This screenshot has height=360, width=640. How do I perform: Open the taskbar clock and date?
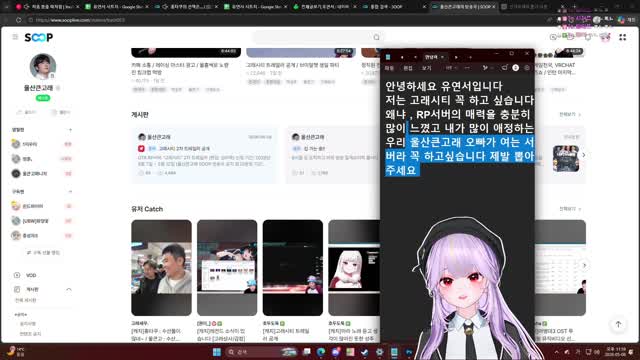click(616, 352)
